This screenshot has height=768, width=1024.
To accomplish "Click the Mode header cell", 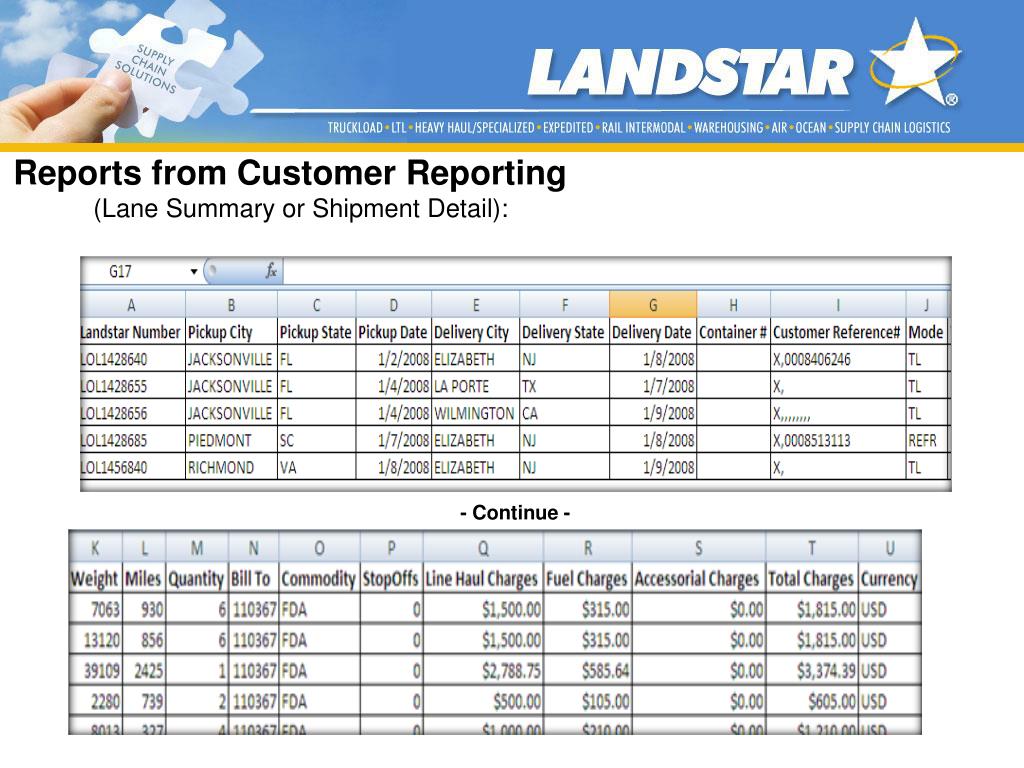I will pyautogui.click(x=926, y=332).
